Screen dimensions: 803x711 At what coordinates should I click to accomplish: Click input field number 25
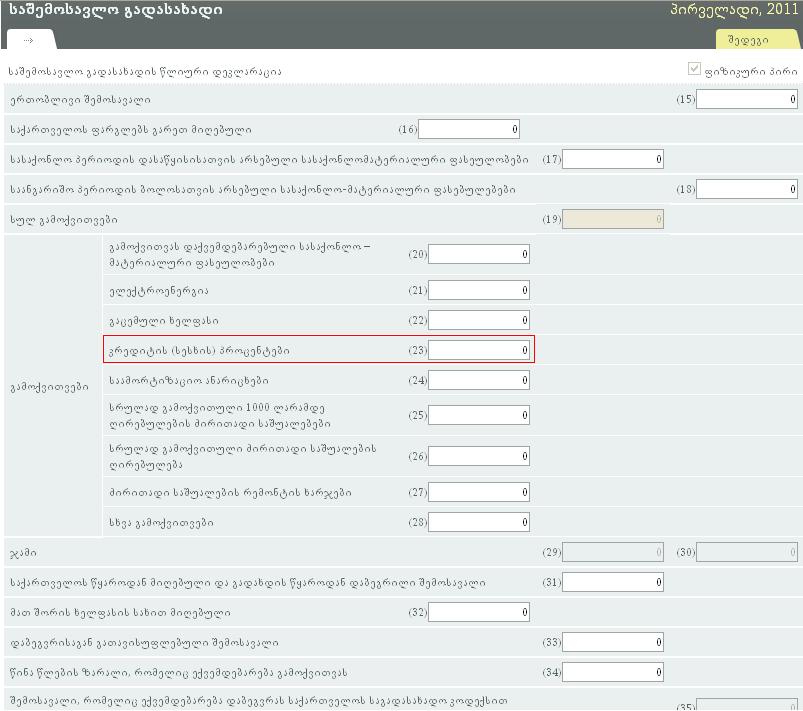pos(478,415)
